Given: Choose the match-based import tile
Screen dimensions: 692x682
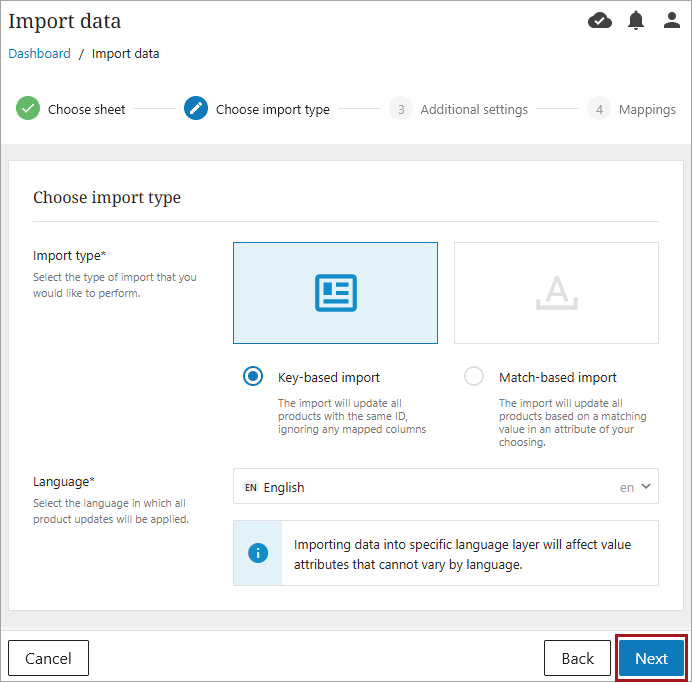Looking at the screenshot, I should pyautogui.click(x=556, y=293).
